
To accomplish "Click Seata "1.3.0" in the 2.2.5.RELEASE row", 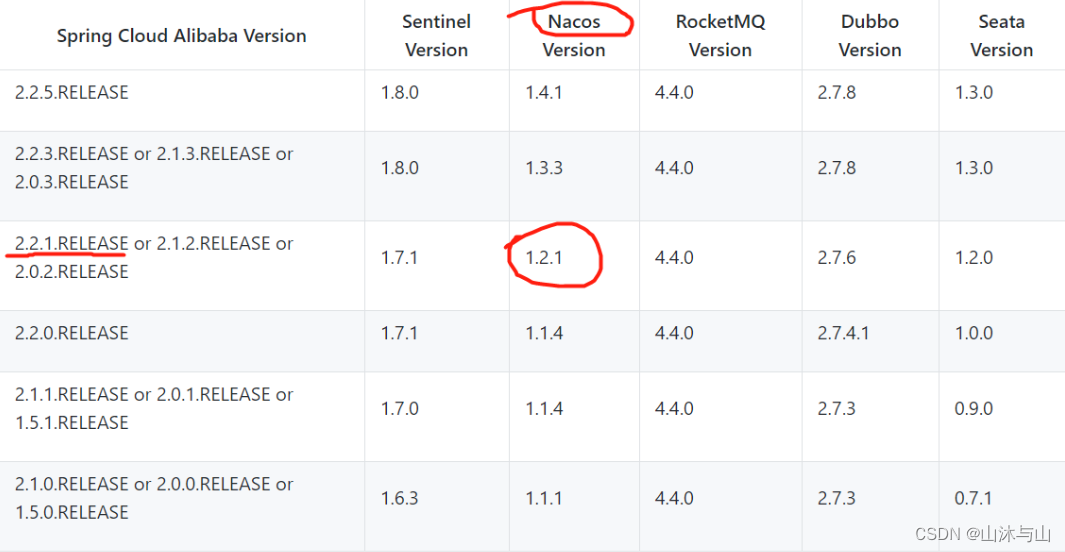I will tap(973, 92).
